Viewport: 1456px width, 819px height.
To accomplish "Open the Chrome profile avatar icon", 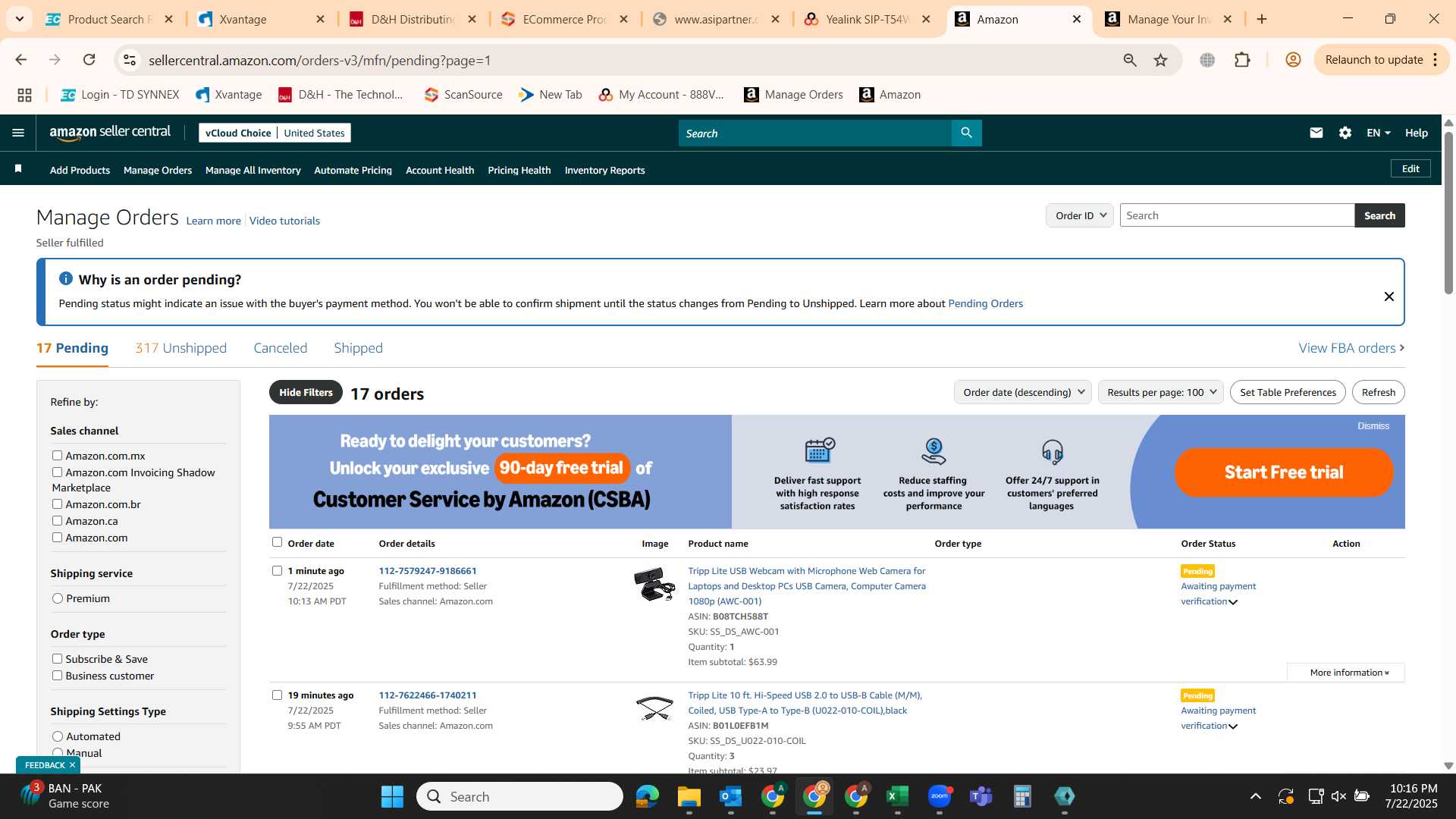I will 1294,60.
